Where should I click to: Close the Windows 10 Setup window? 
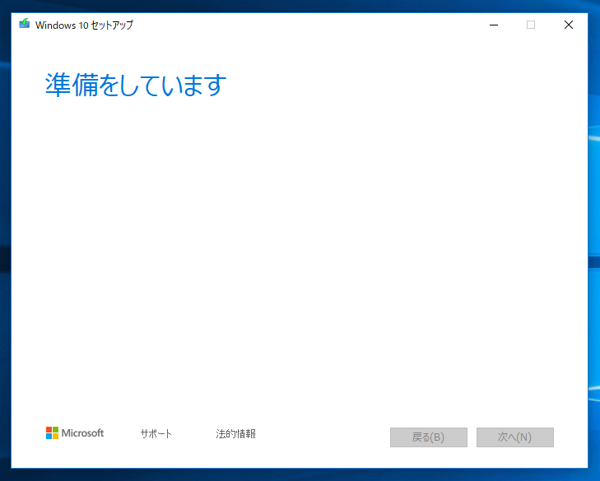(x=569, y=25)
